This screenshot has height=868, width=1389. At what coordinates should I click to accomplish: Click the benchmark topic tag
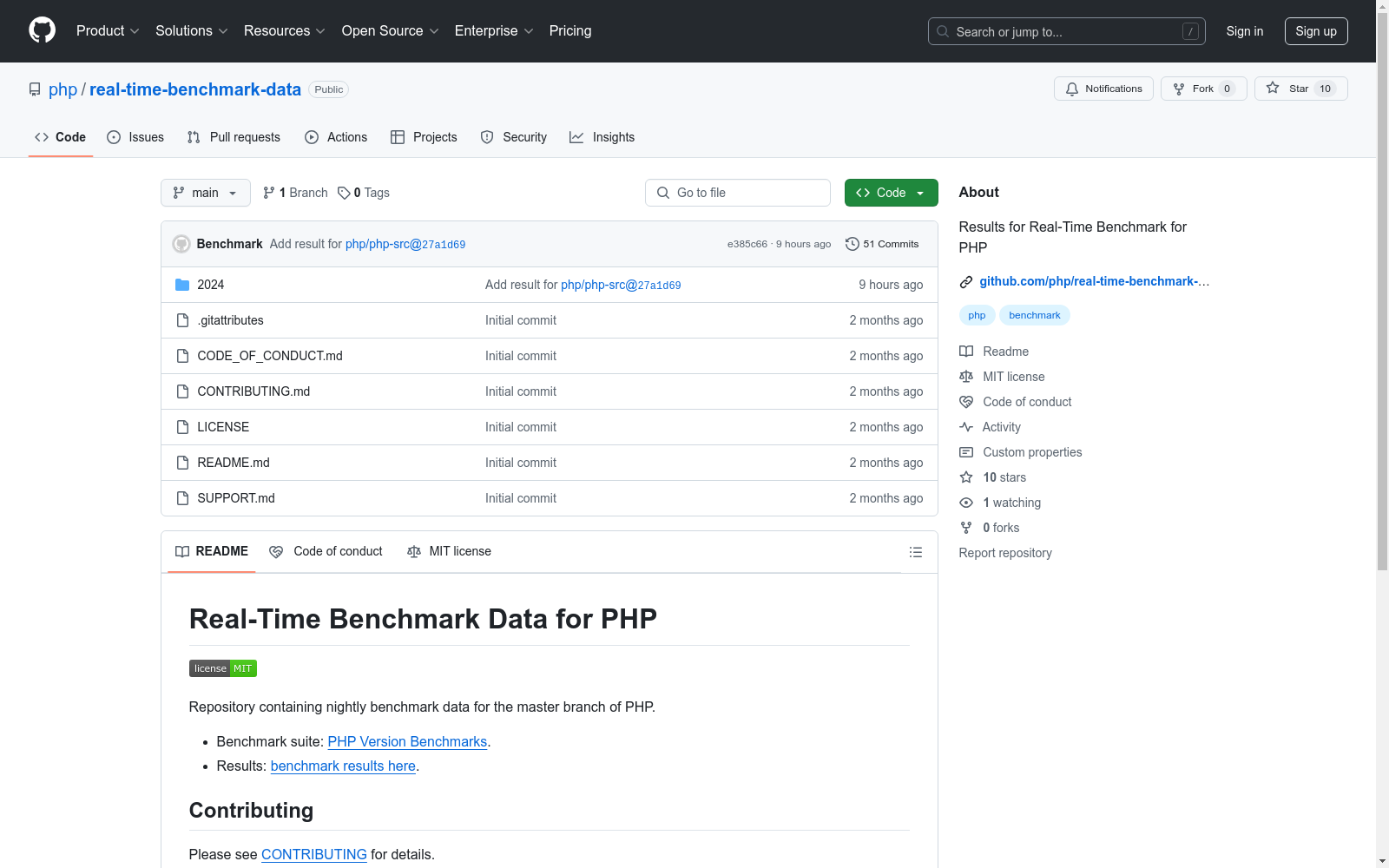point(1035,315)
